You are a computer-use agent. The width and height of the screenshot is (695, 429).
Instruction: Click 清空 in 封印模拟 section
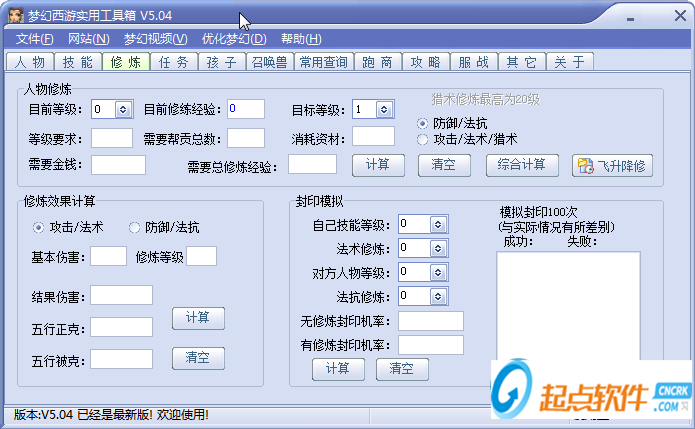click(402, 369)
